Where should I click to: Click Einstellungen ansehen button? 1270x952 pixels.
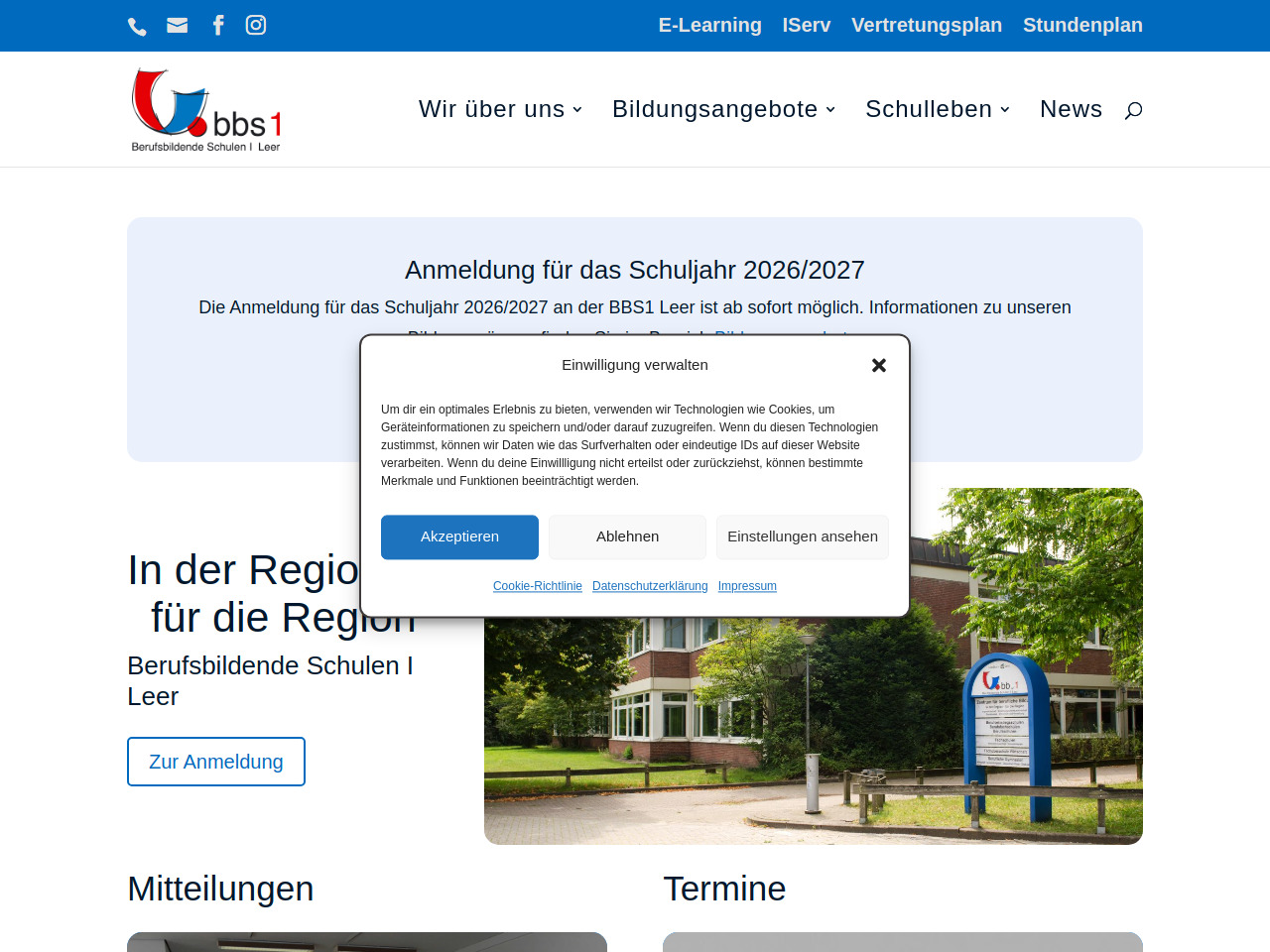(802, 536)
